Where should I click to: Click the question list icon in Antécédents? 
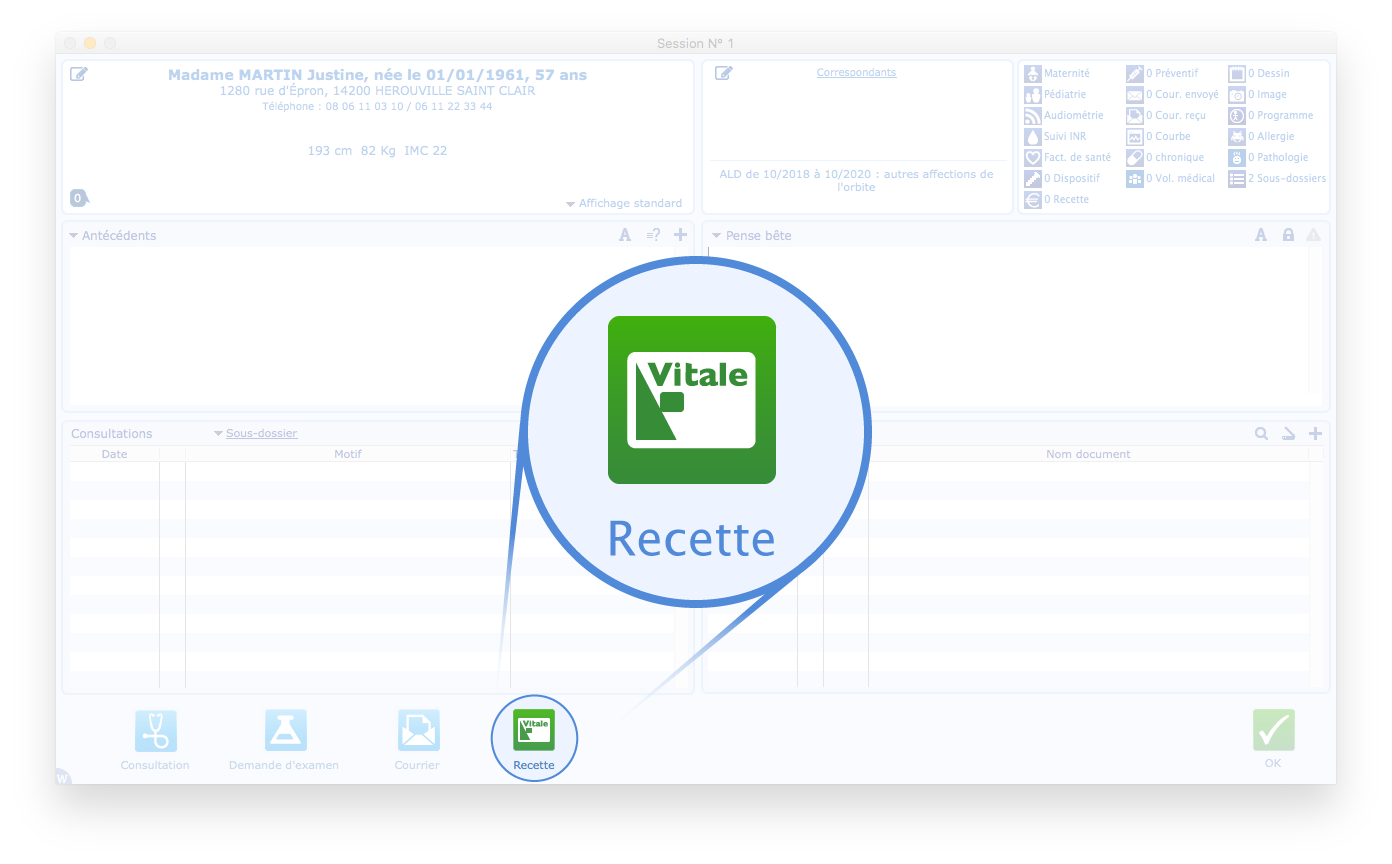click(653, 235)
